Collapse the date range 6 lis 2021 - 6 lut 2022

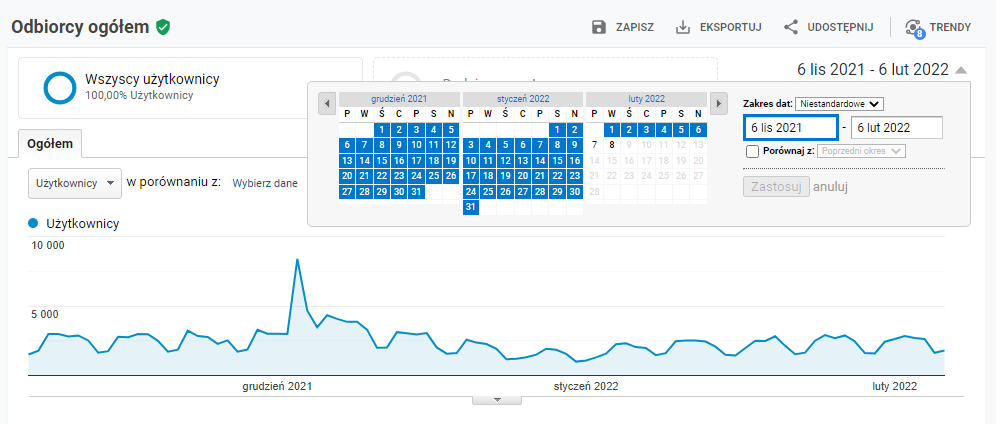883,69
